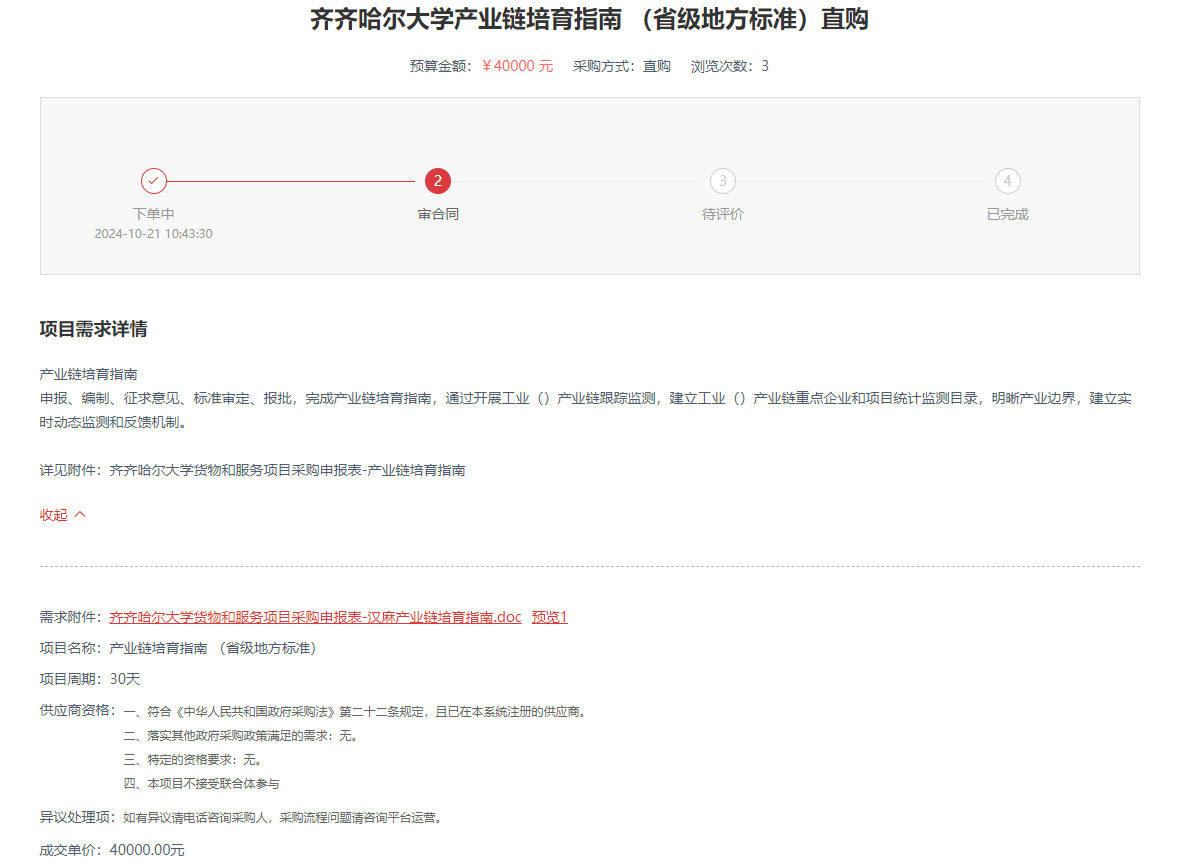1187x862 pixels.
Task: Select the 待评价 step label
Action: 722,214
